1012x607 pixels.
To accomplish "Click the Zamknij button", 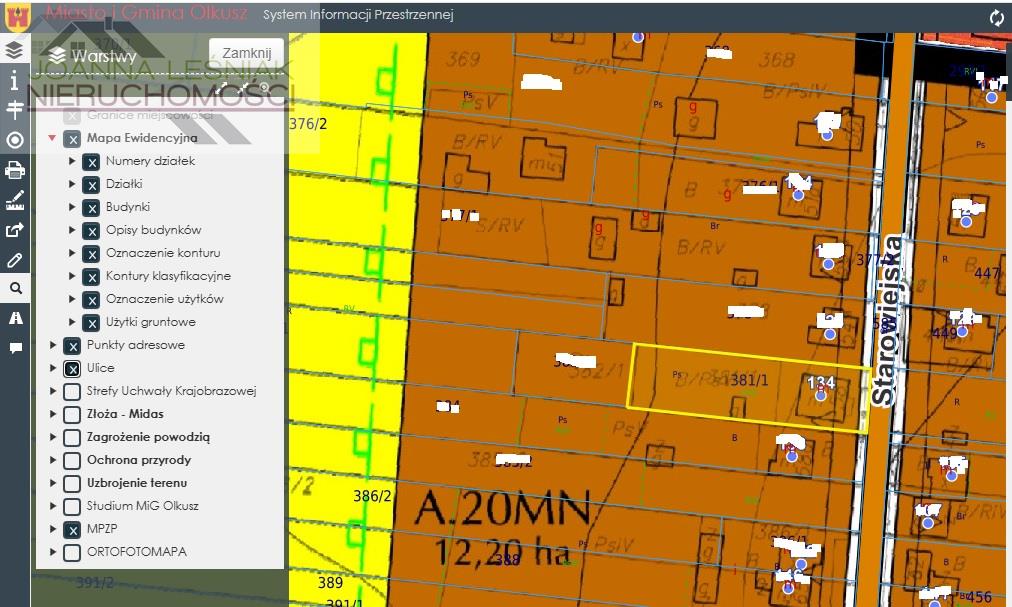I will [246, 54].
